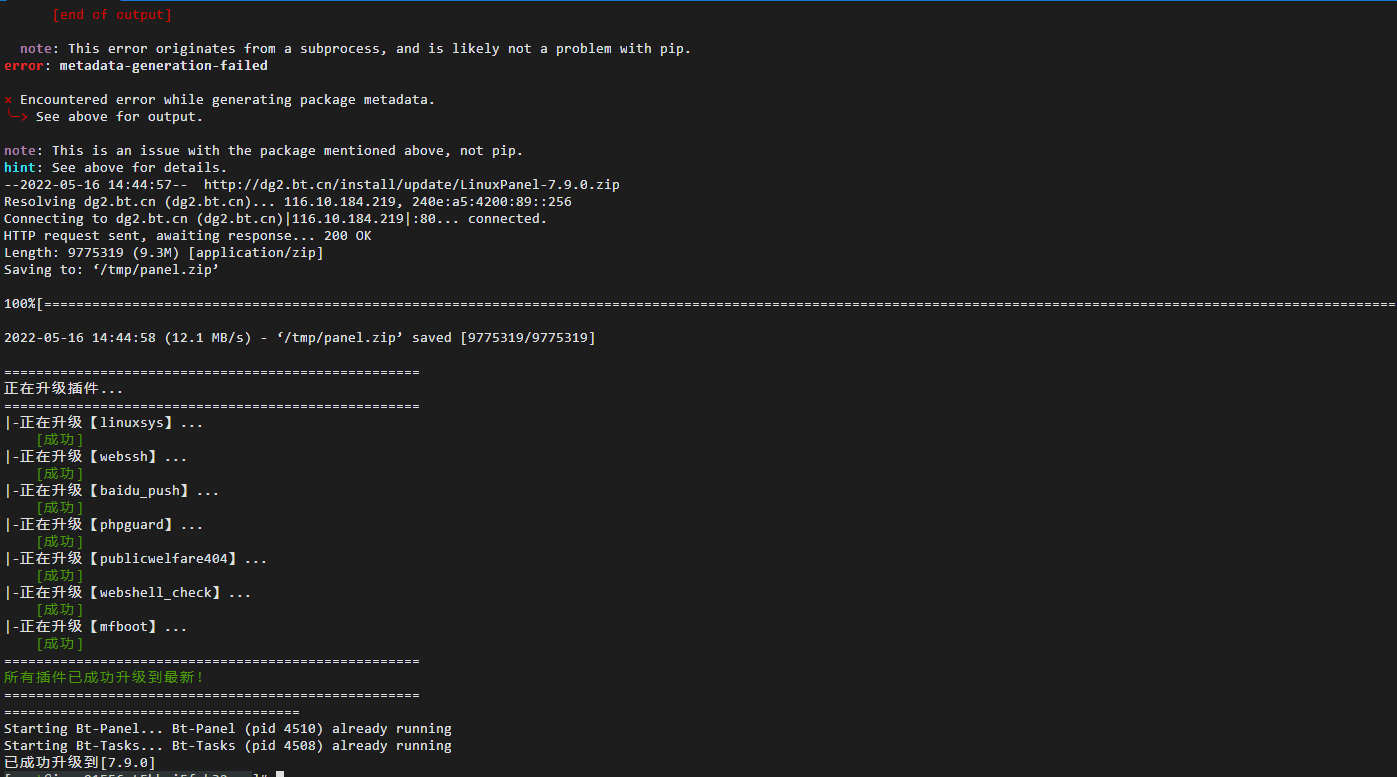Click the LinuxPanel-7.9.0.zip download URL
This screenshot has width=1397, height=777.
click(411, 185)
